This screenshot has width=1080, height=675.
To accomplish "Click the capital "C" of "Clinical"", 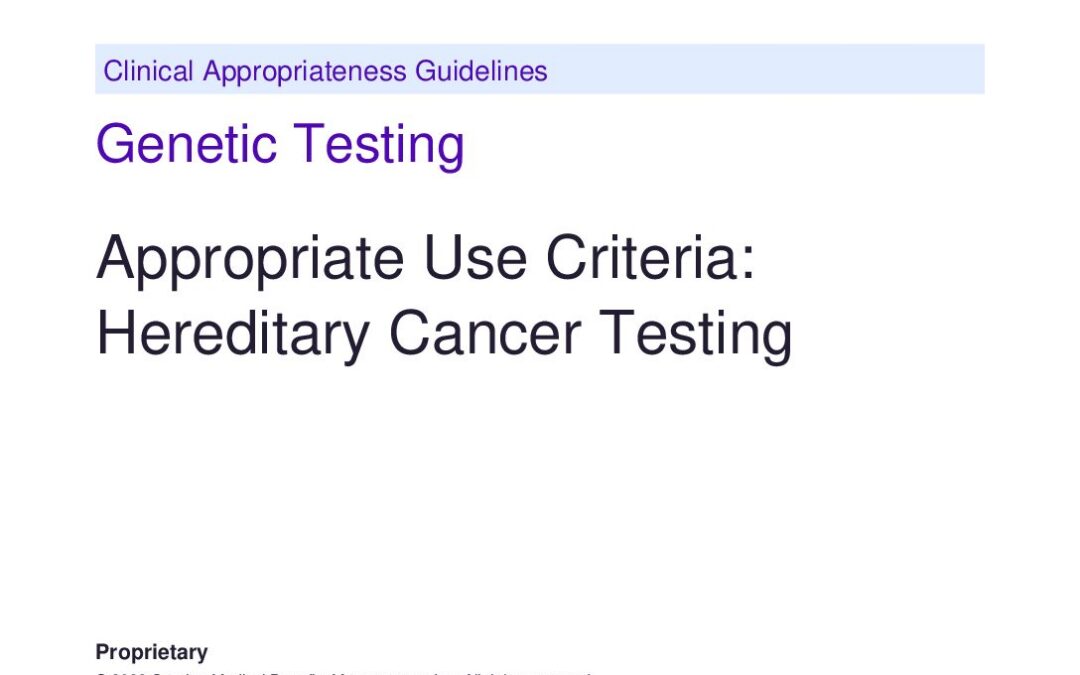I will (112, 71).
